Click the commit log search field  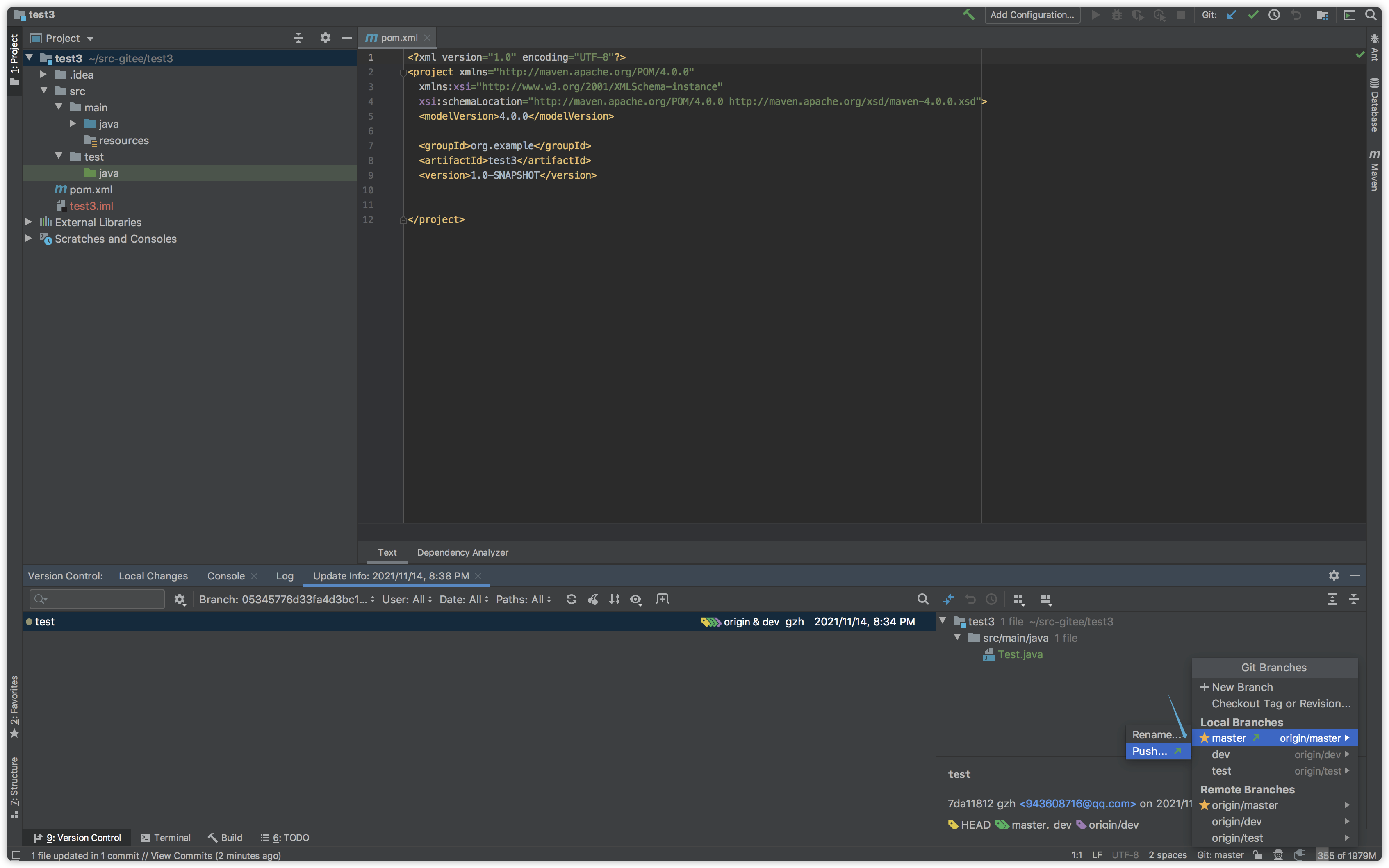[97, 599]
